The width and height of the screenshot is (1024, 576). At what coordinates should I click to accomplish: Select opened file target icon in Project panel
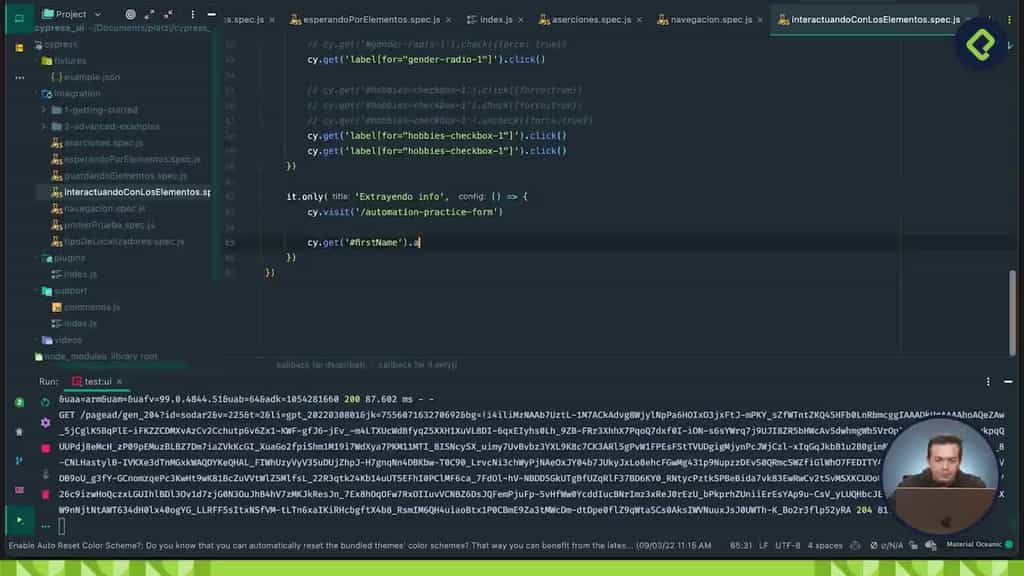130,14
